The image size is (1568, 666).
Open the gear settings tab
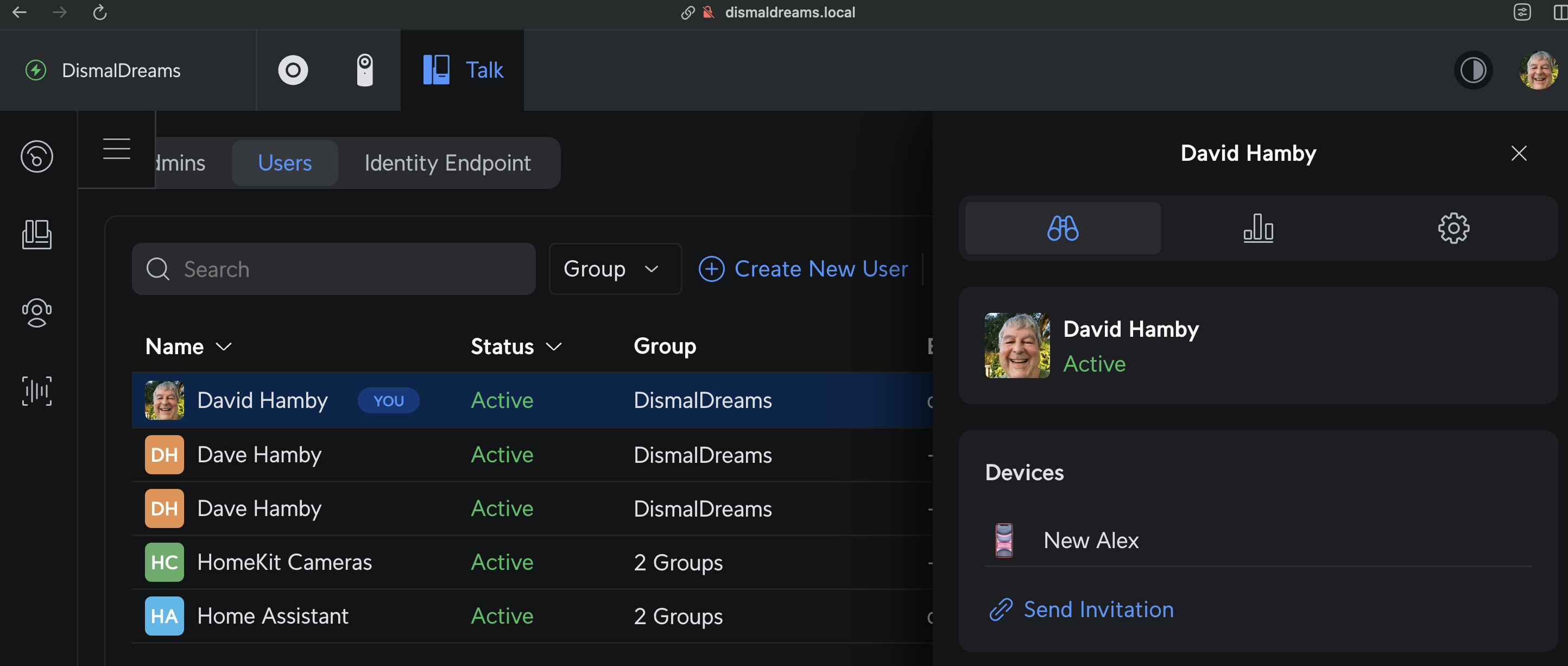[x=1453, y=228]
